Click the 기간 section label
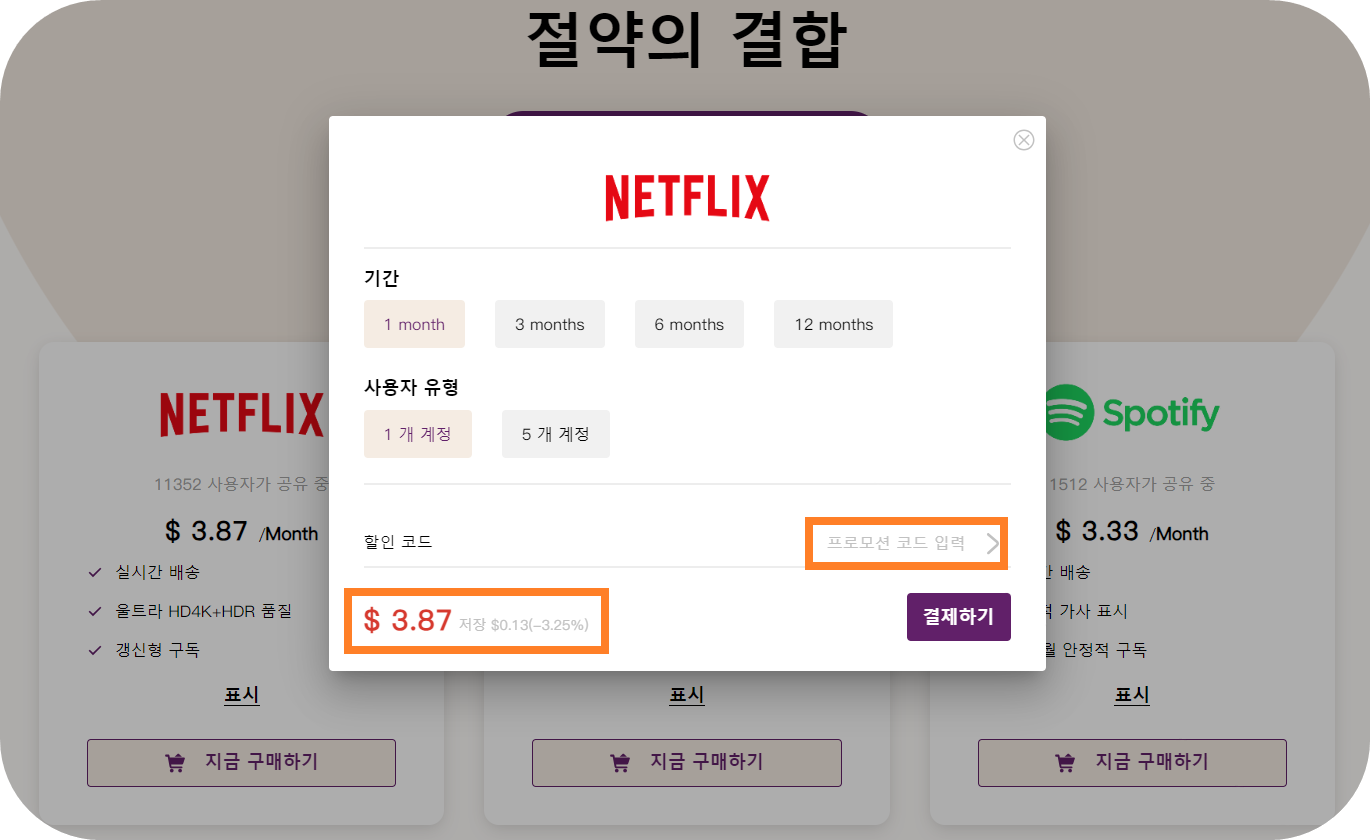This screenshot has height=840, width=1370. (382, 277)
